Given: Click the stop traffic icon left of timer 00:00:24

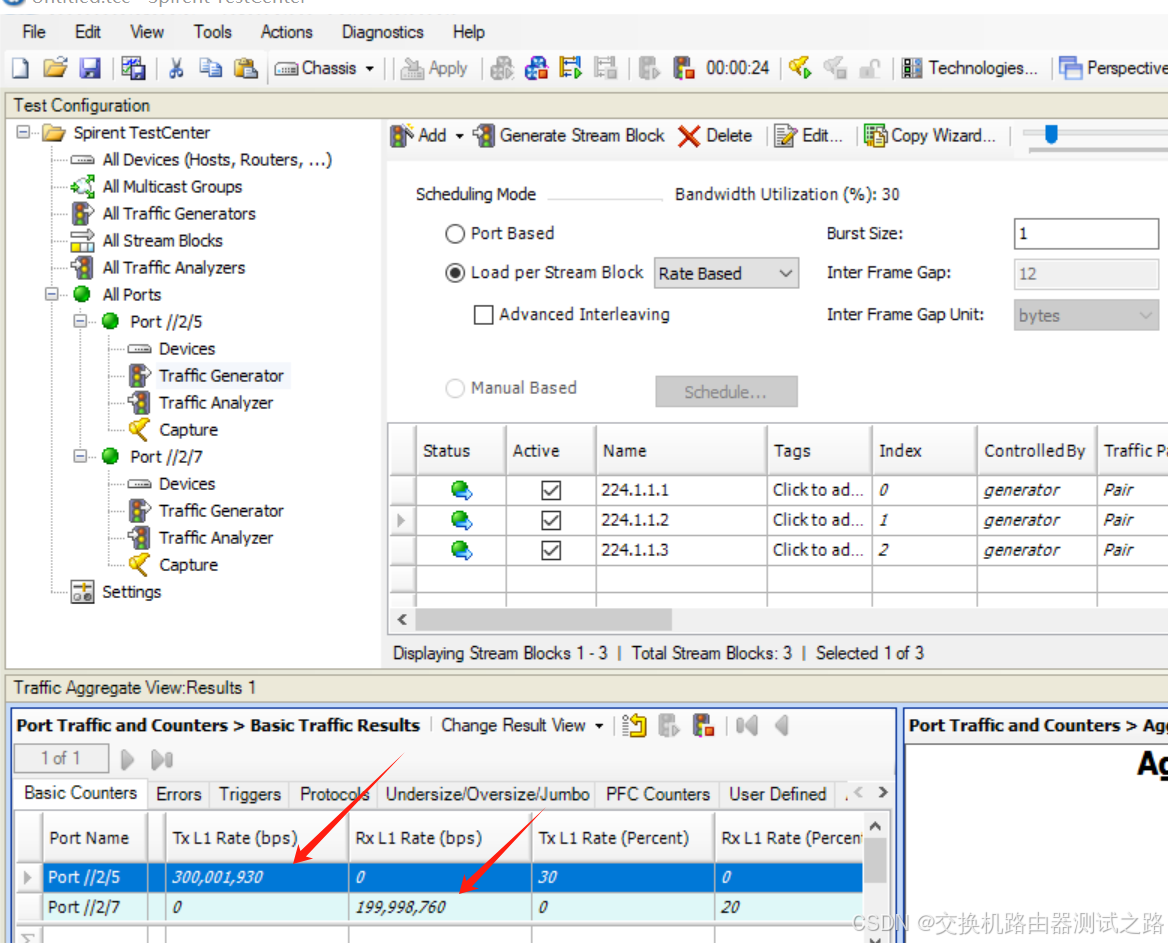Looking at the screenshot, I should (x=684, y=69).
